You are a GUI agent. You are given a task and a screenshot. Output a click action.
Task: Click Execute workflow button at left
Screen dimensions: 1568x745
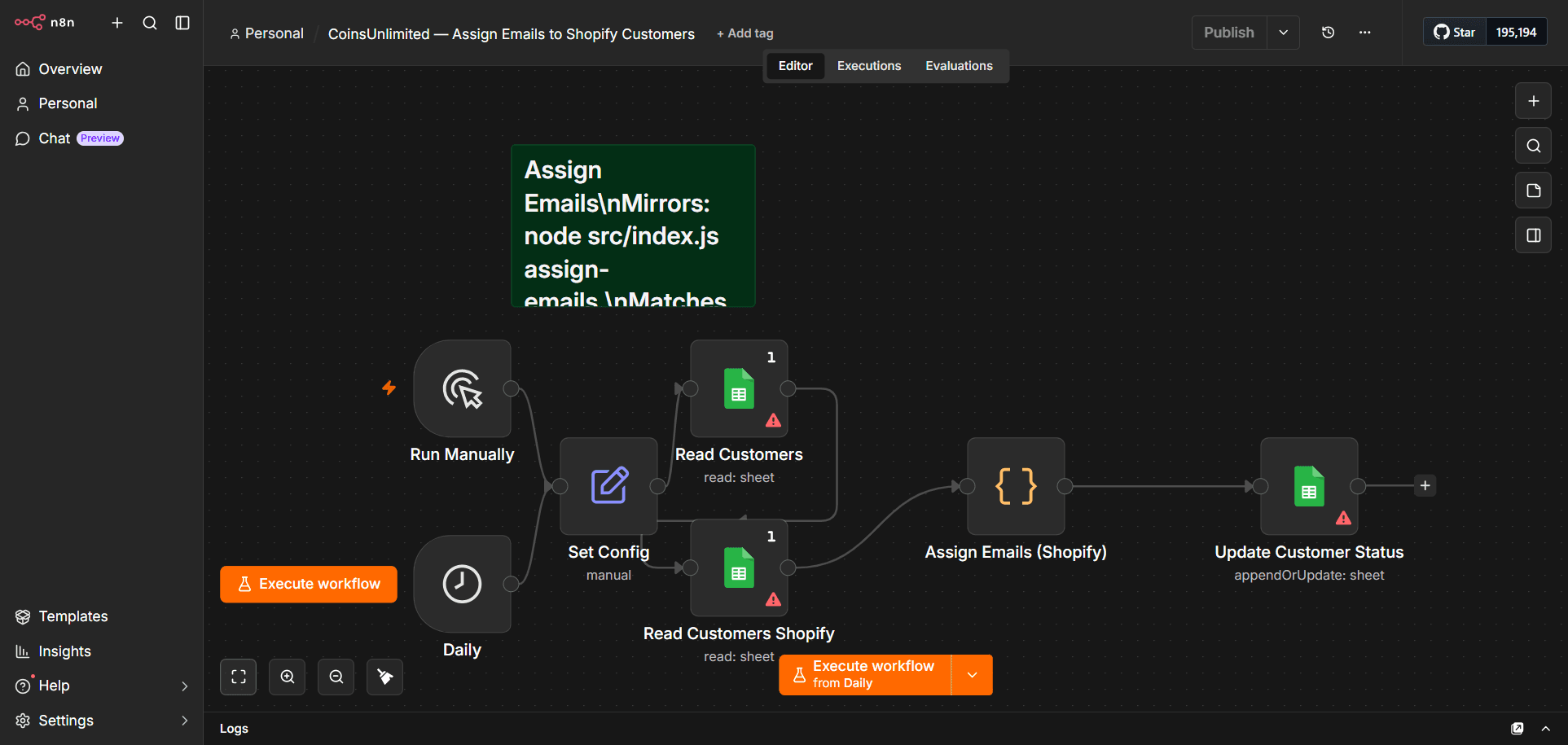pos(309,584)
